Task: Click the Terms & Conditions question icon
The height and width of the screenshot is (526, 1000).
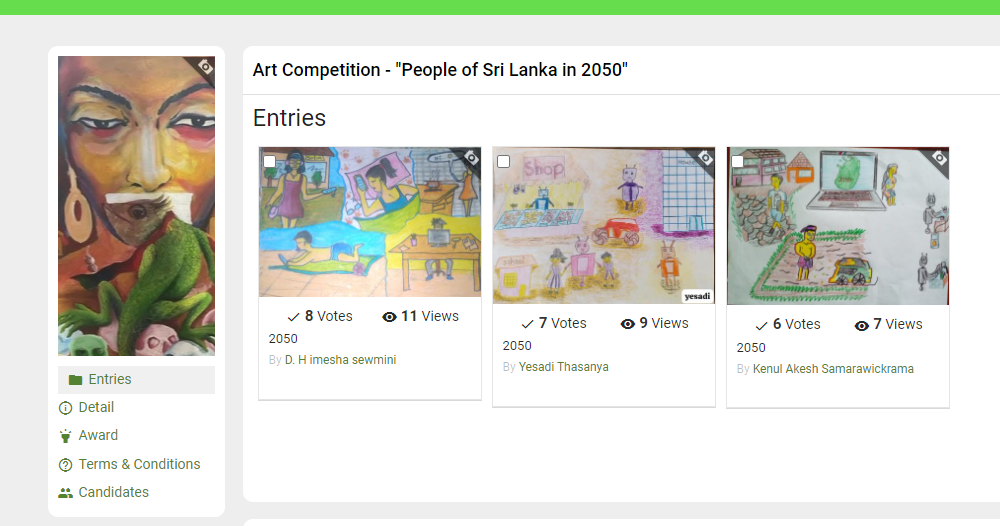Action: point(66,465)
